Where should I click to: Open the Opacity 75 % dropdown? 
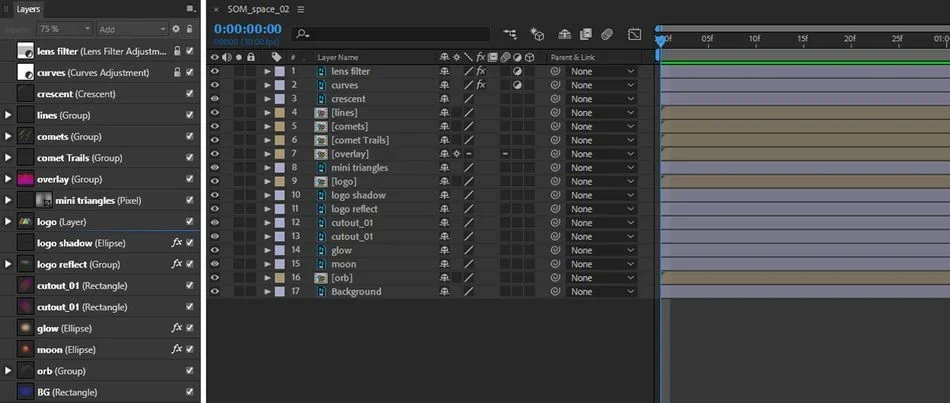pyautogui.click(x=65, y=28)
